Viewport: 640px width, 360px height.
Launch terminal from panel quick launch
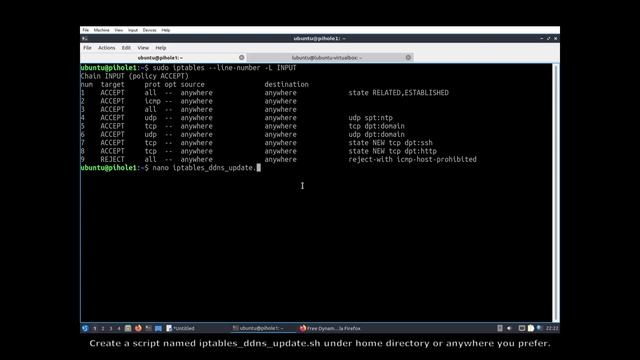point(148,328)
